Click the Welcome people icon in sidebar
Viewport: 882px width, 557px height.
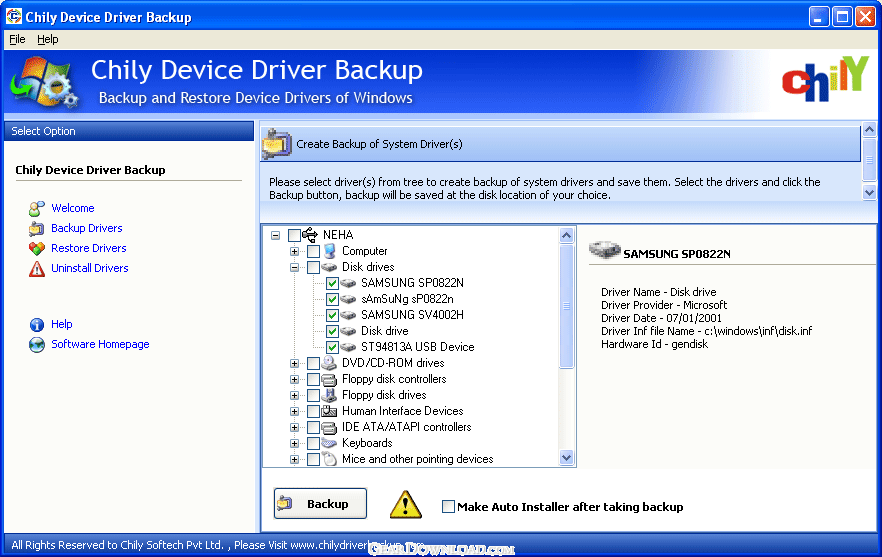point(37,208)
